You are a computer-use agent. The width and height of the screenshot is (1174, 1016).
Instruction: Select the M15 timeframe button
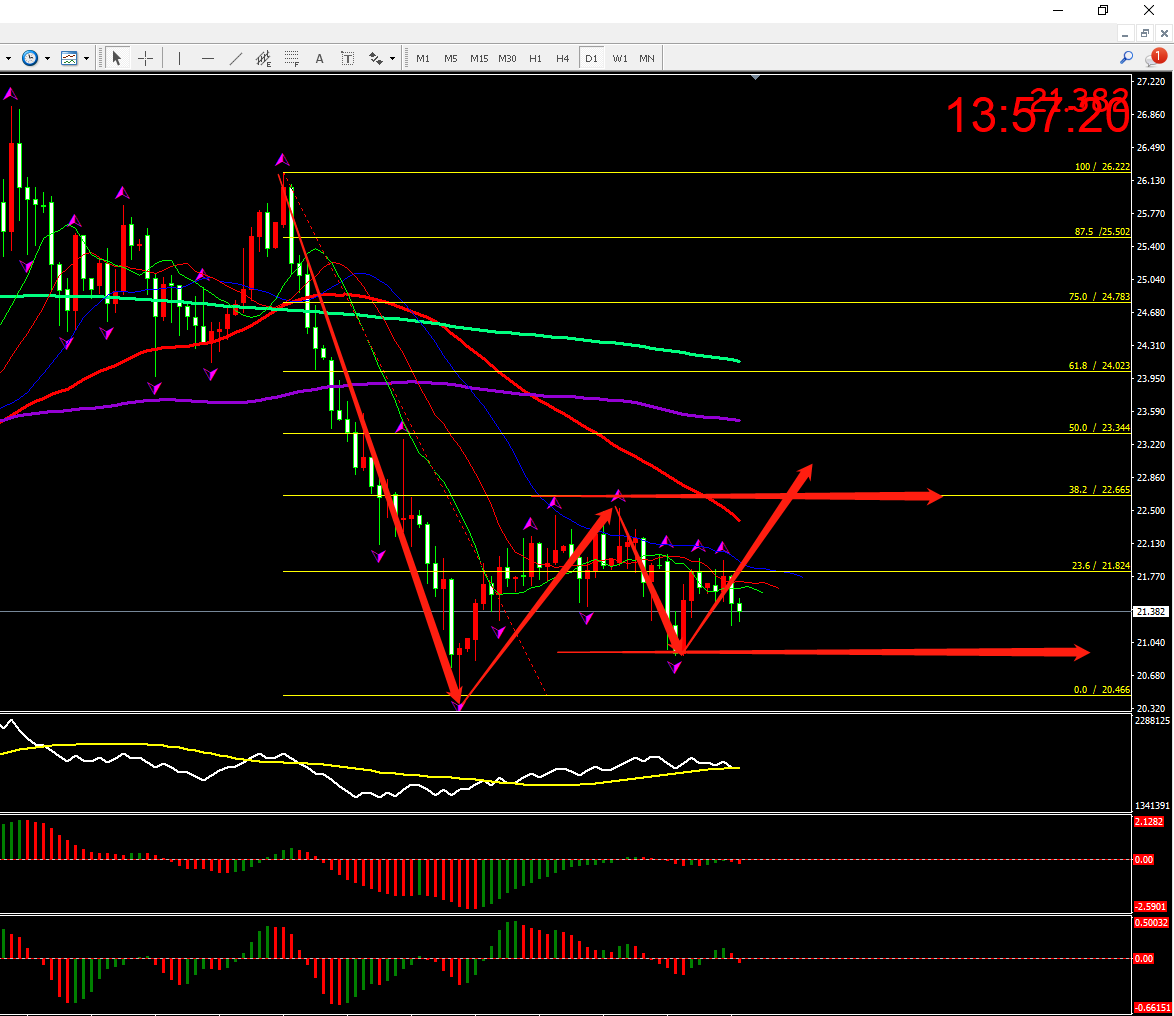(x=479, y=58)
